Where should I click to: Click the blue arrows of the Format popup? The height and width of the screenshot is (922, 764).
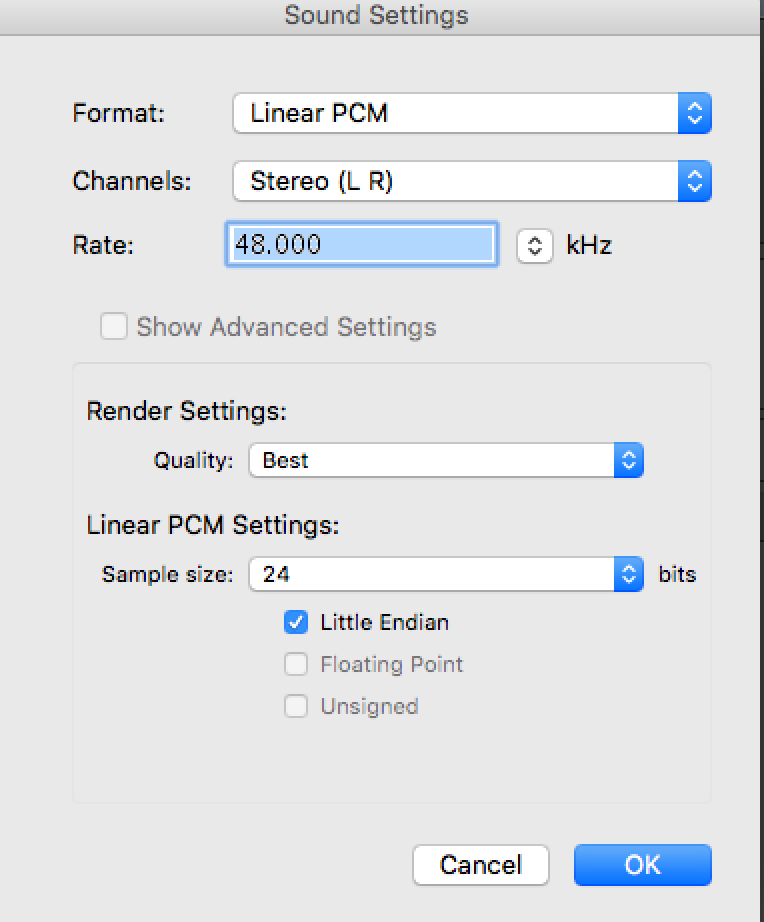tap(694, 113)
